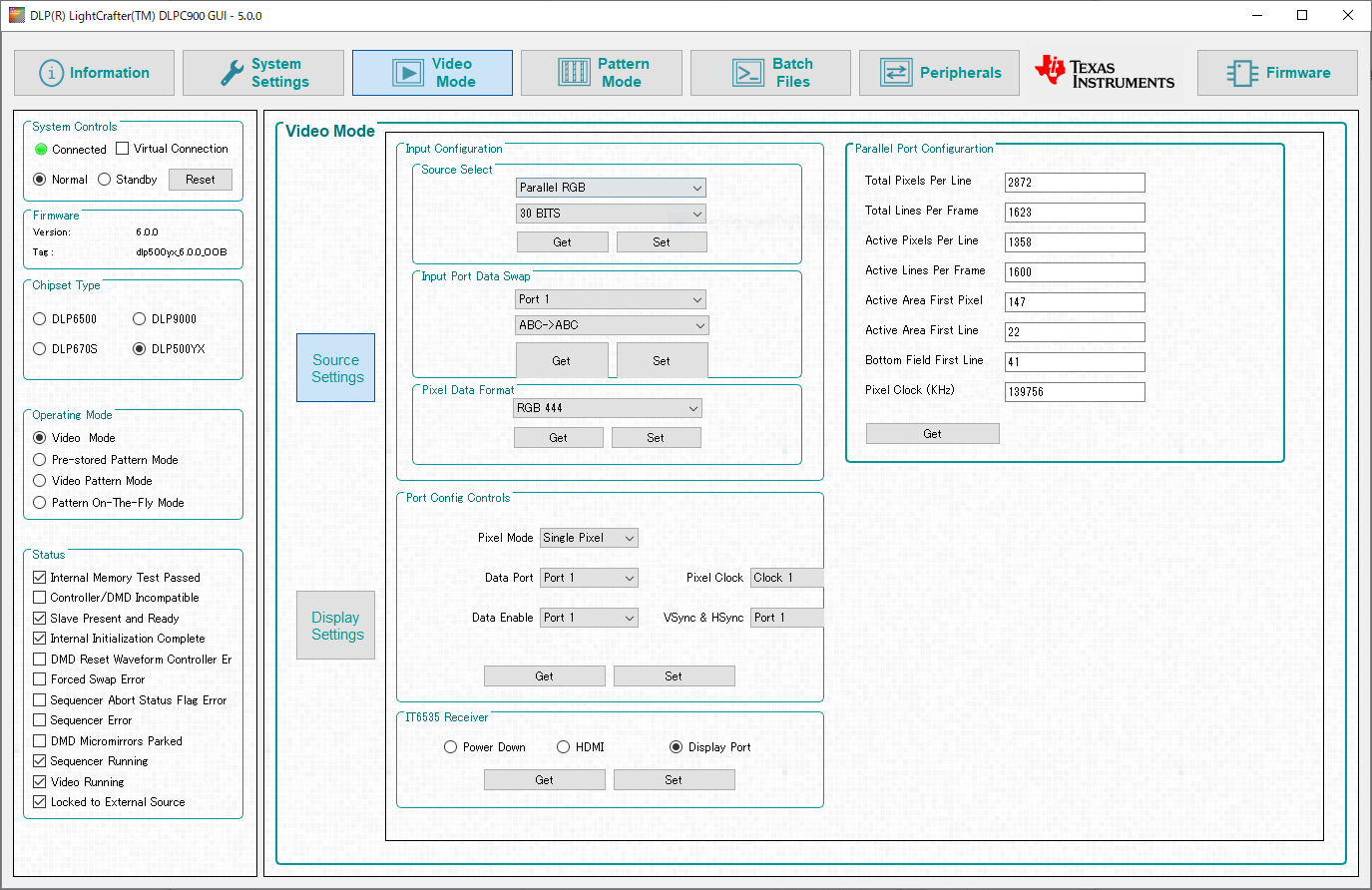Click the Active Area First Pixel field

click(x=1075, y=302)
